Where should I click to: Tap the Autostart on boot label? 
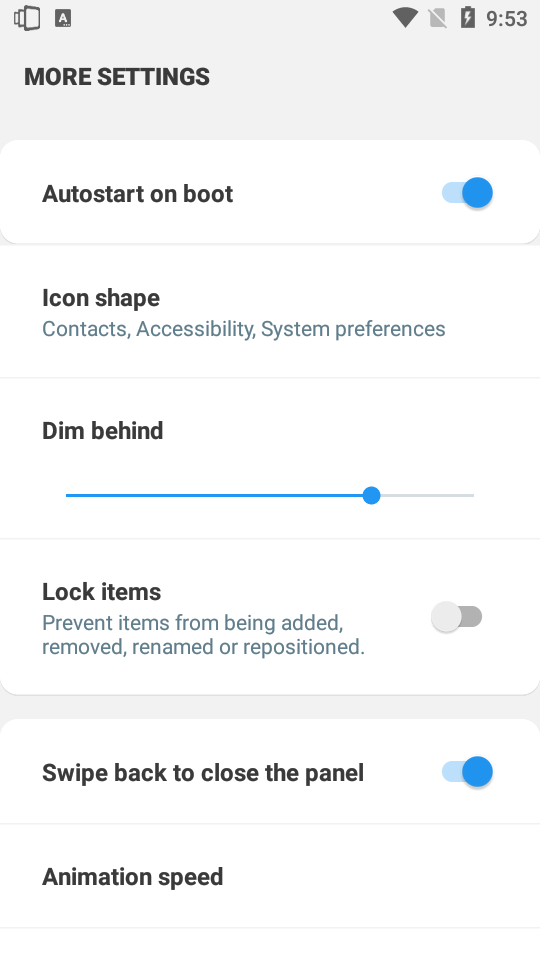click(x=138, y=193)
